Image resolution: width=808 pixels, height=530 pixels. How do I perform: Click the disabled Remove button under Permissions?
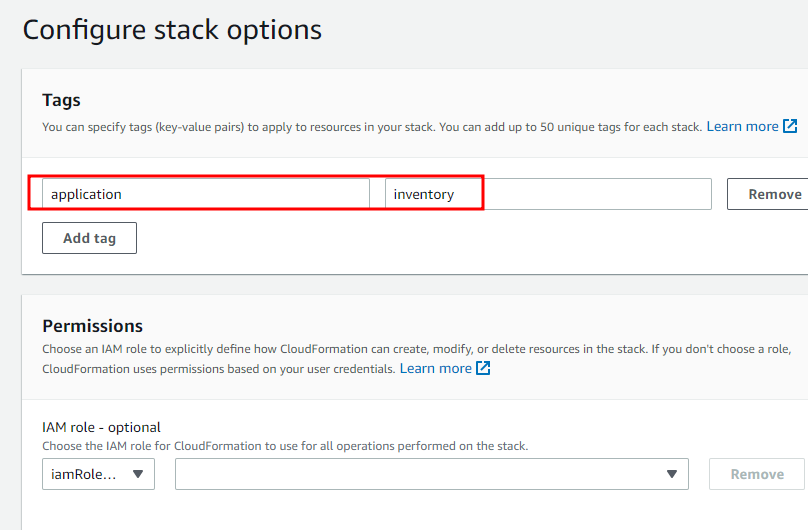tap(756, 474)
